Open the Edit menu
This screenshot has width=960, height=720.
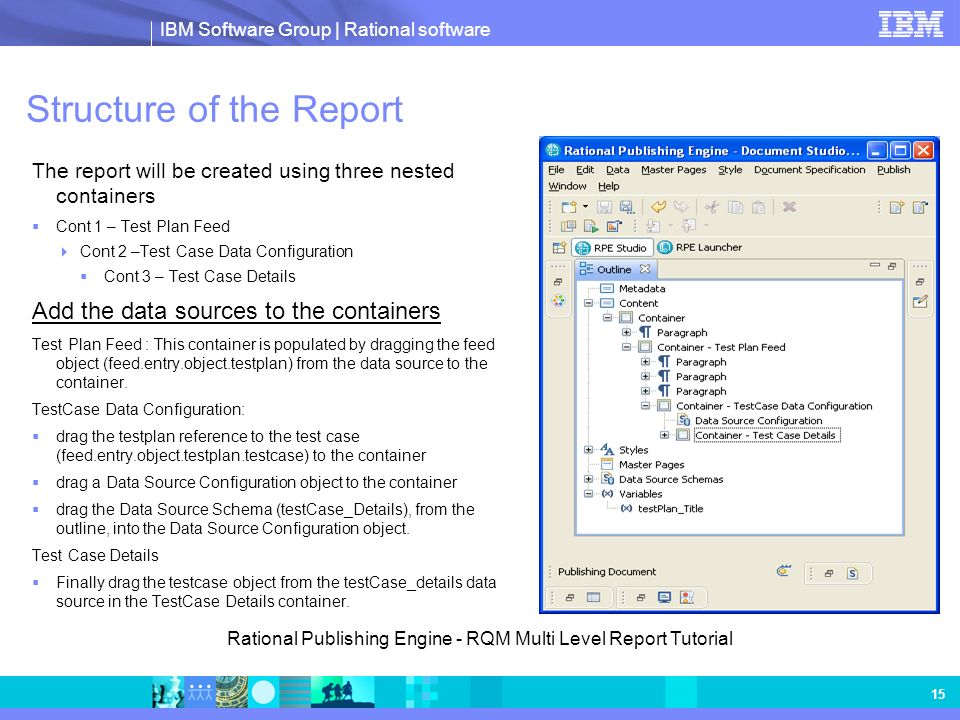point(585,170)
